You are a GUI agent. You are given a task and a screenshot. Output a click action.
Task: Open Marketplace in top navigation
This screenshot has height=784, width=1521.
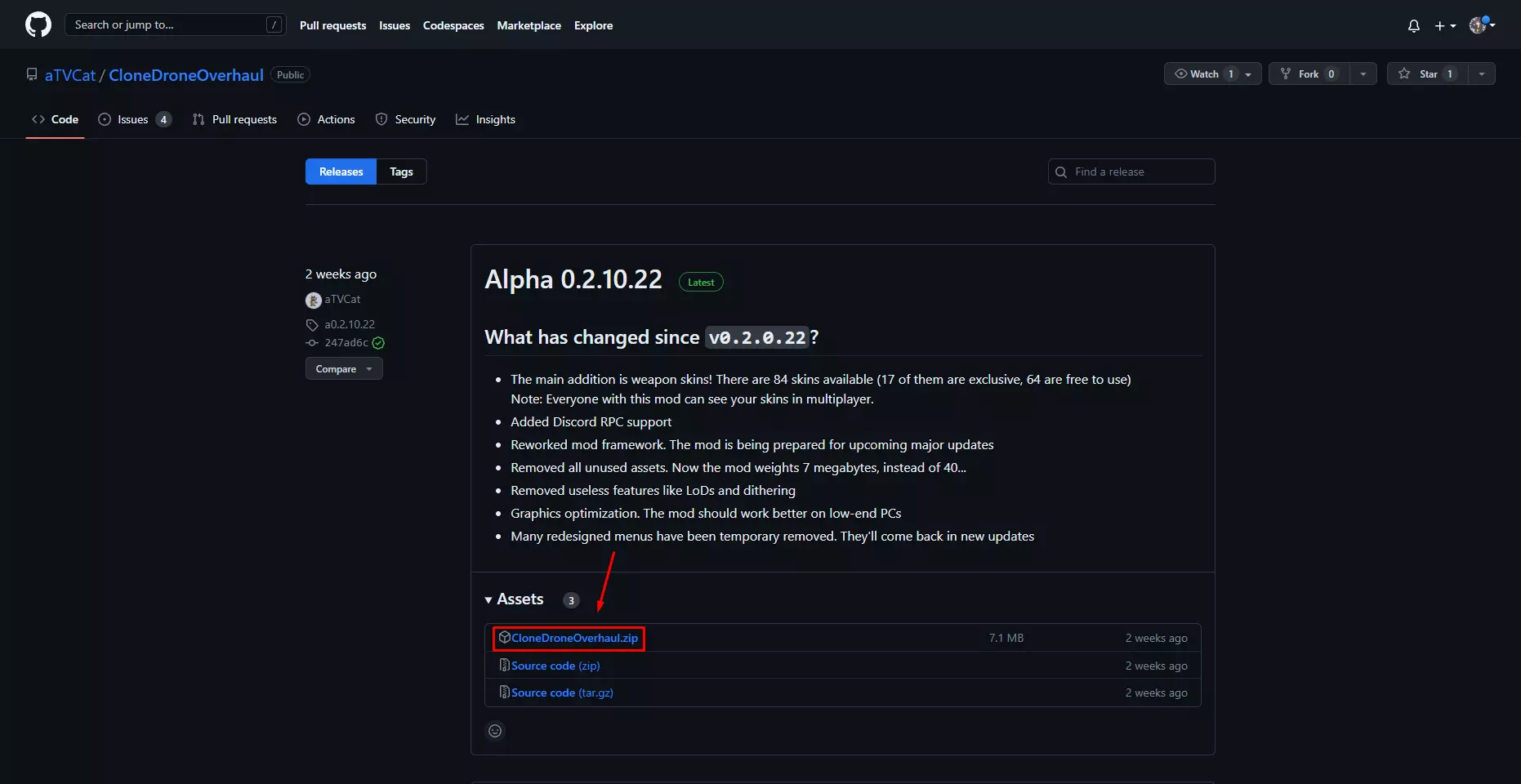(529, 25)
